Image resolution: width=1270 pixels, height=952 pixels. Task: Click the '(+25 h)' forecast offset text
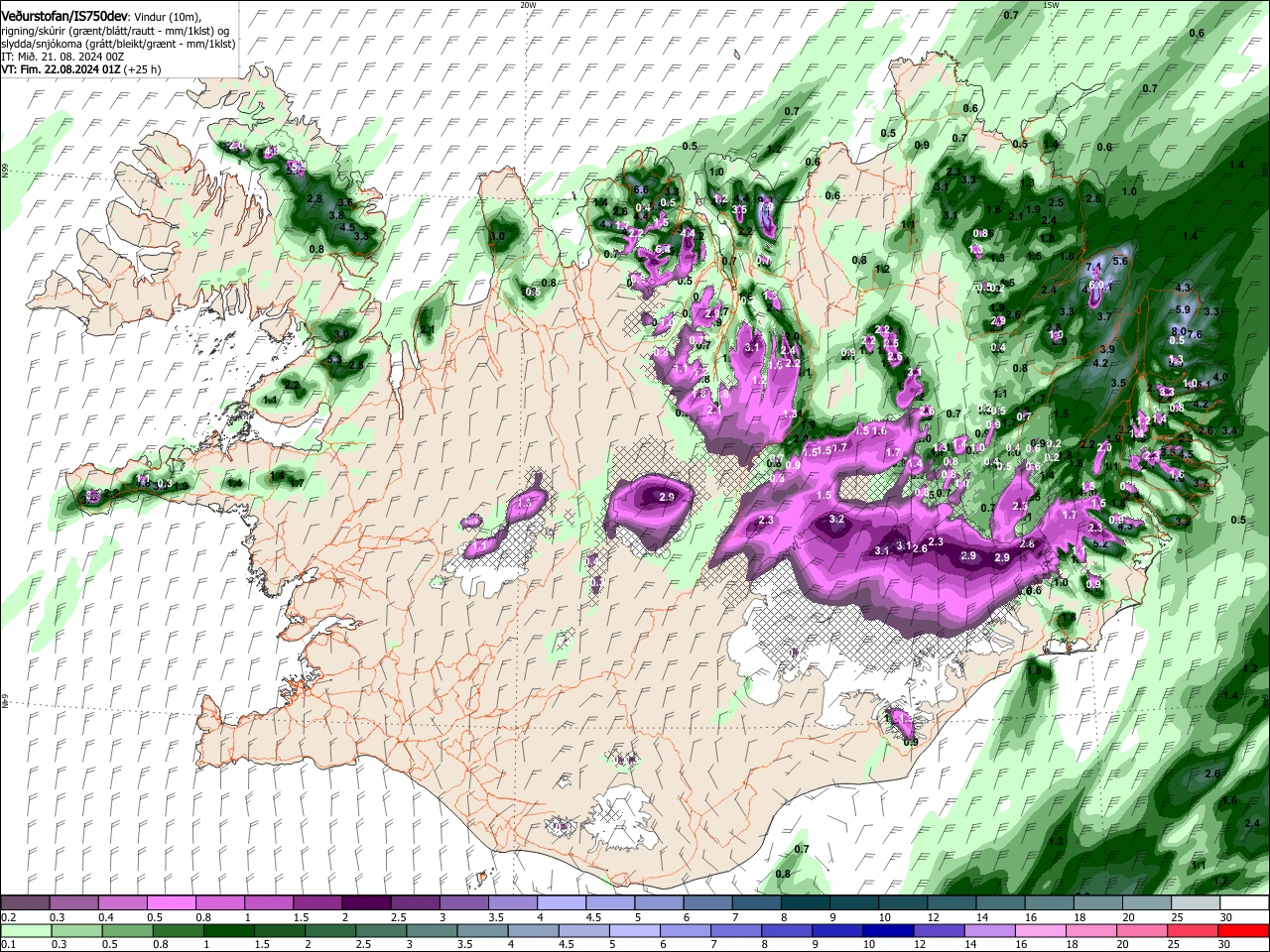143,69
